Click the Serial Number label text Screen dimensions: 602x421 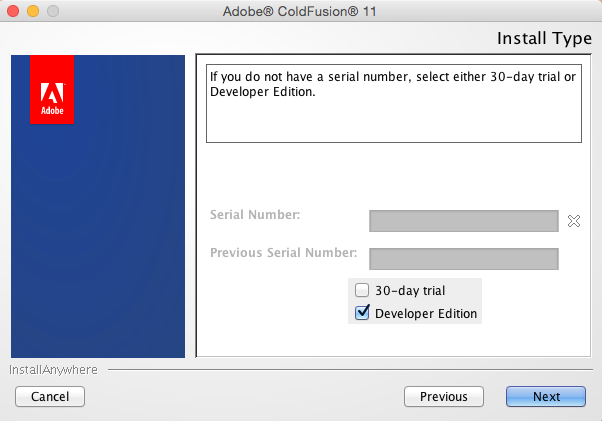[x=255, y=214]
